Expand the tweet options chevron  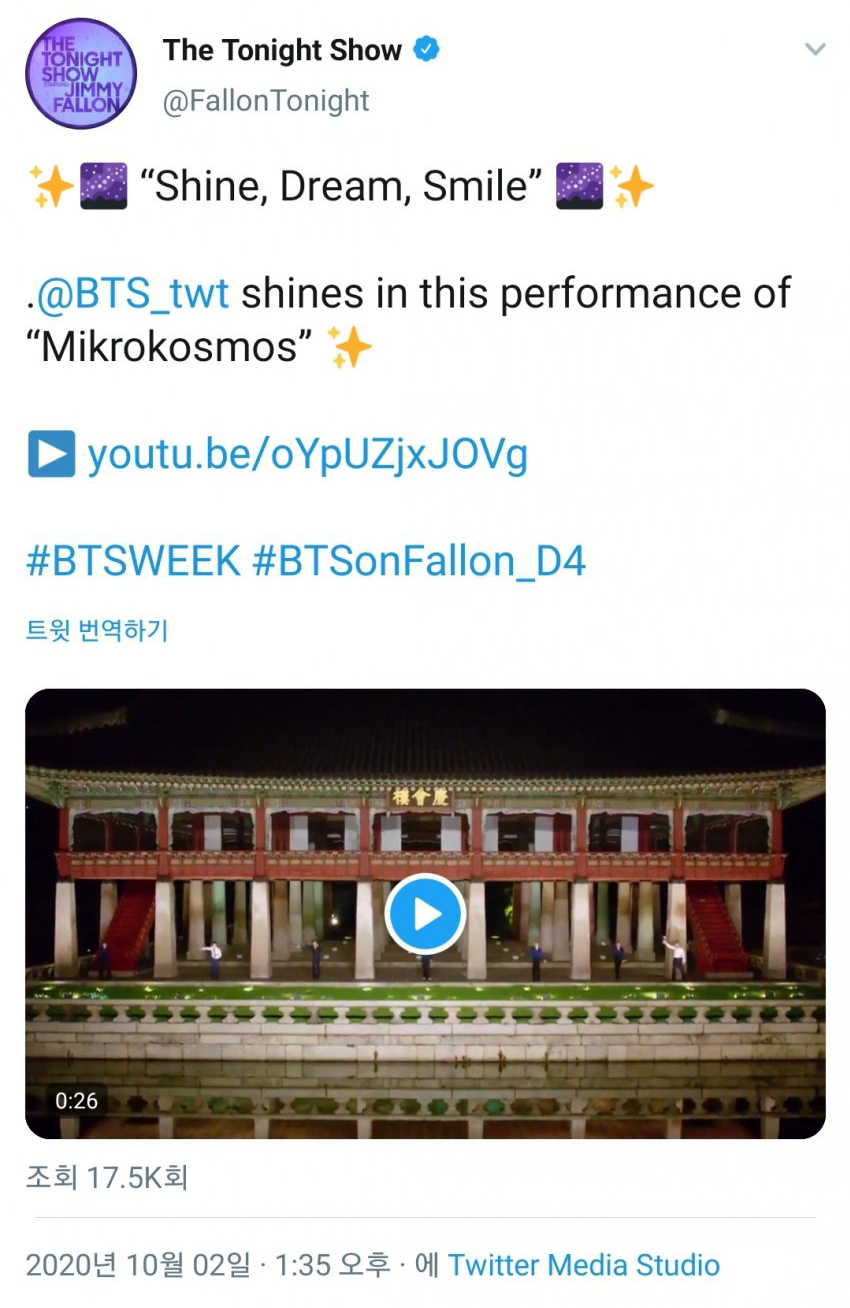click(816, 49)
